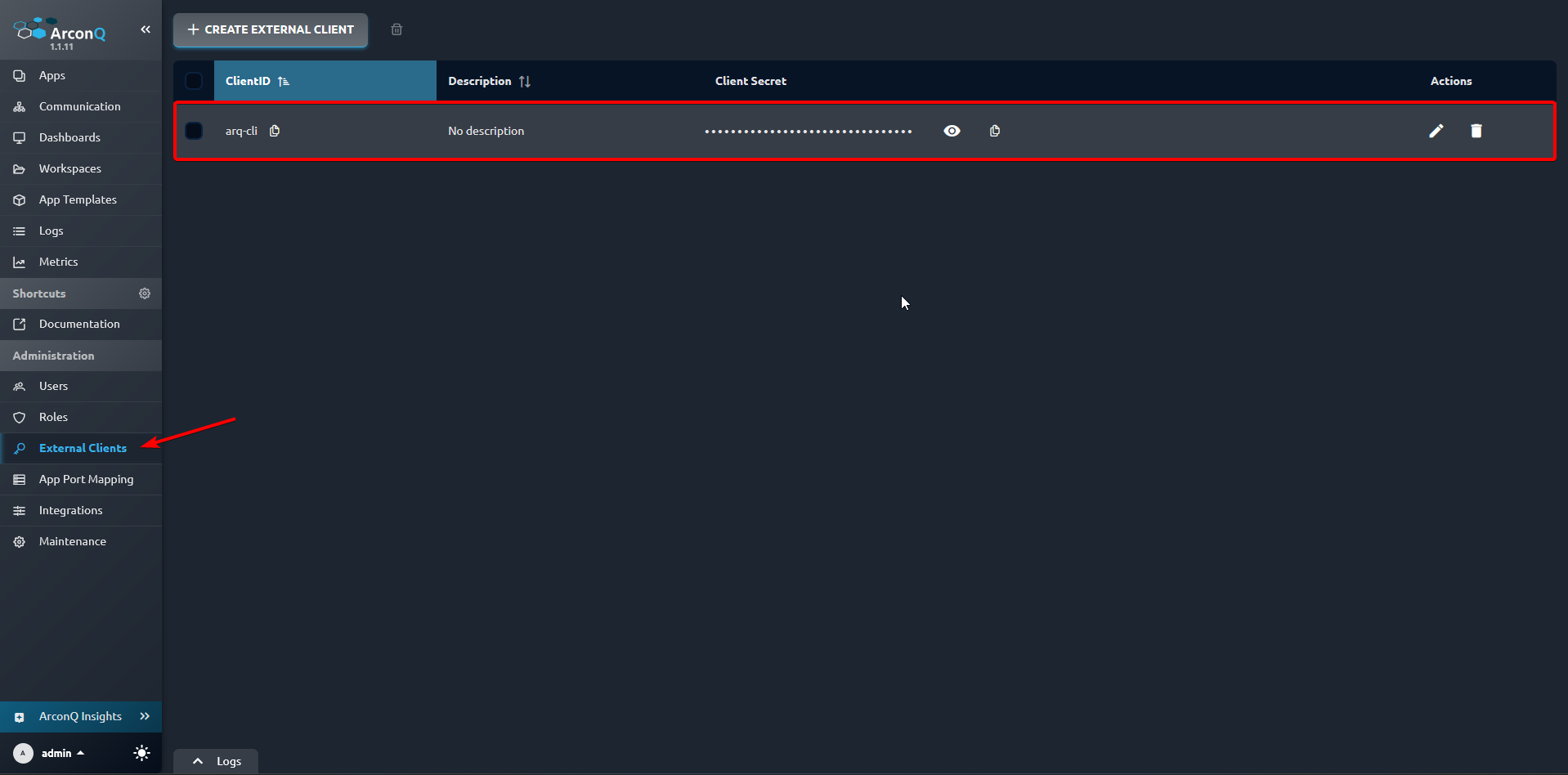Sort by Description column sort icon
The image size is (1568, 775).
pyautogui.click(x=525, y=81)
